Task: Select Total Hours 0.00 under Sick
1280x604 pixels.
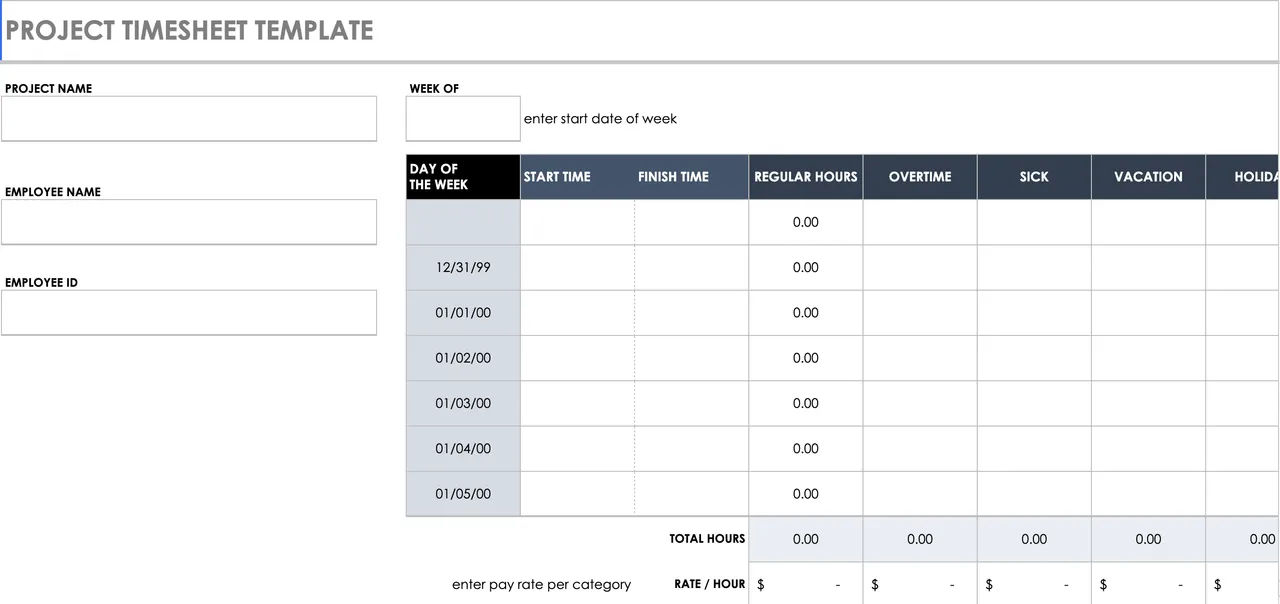Action: point(1034,539)
